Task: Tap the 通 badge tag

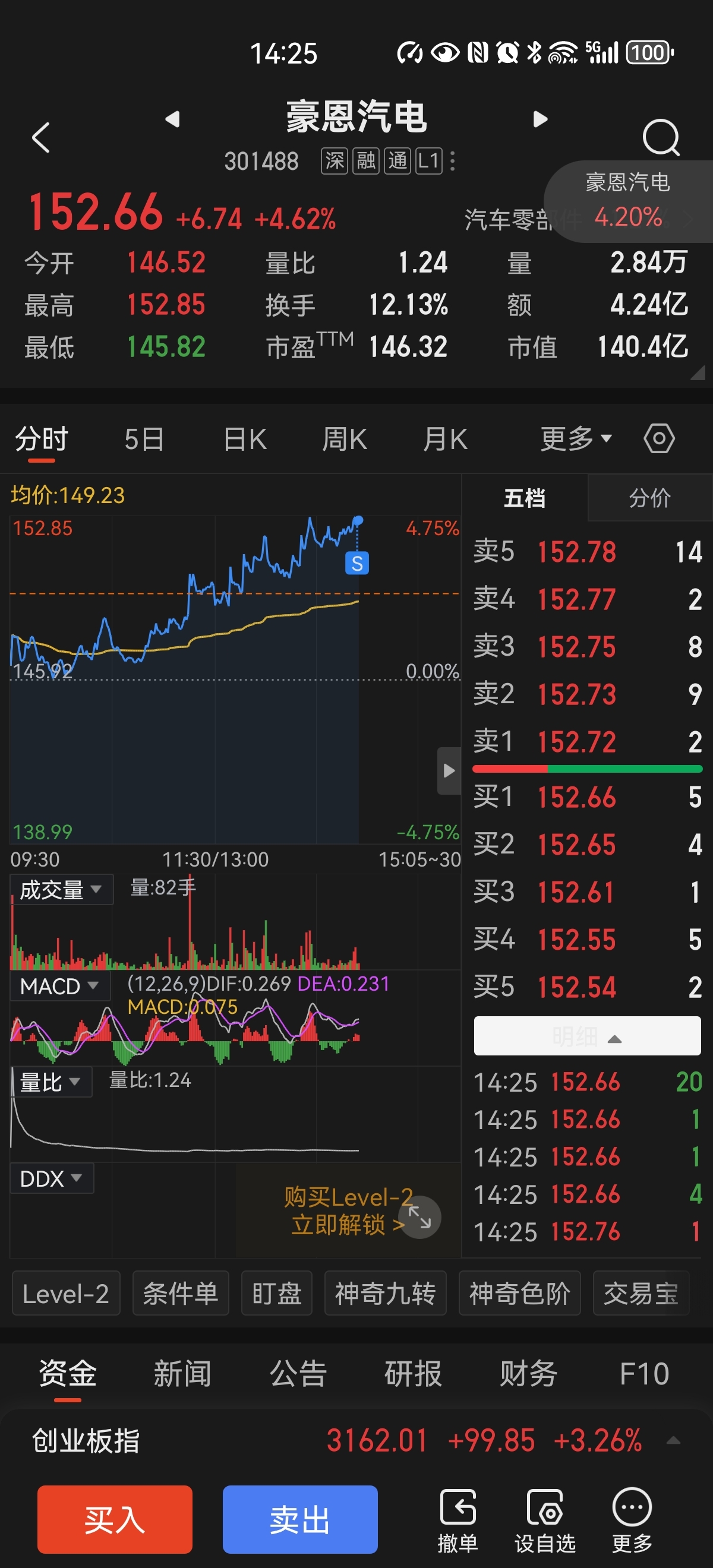Action: tap(397, 162)
